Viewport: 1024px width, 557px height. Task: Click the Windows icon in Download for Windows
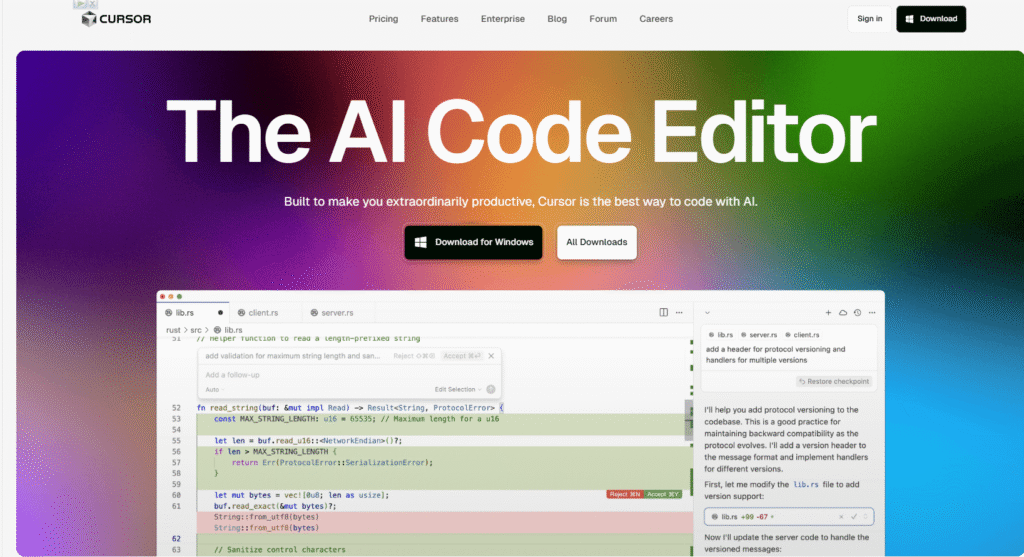click(x=421, y=242)
